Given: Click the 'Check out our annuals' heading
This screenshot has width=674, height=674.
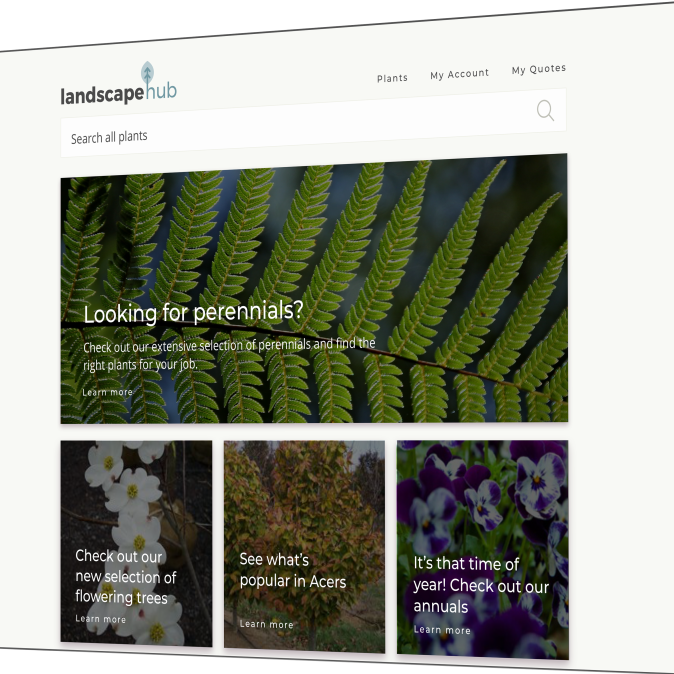Looking at the screenshot, I should click(x=481, y=585).
